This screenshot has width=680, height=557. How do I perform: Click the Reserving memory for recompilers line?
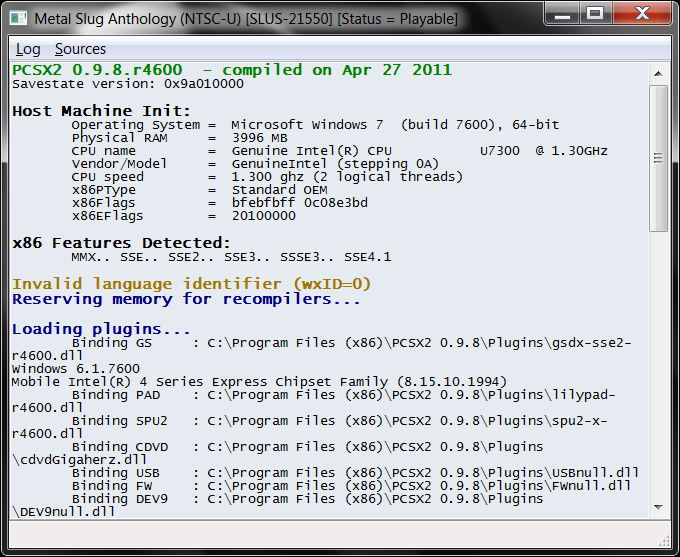click(x=186, y=299)
